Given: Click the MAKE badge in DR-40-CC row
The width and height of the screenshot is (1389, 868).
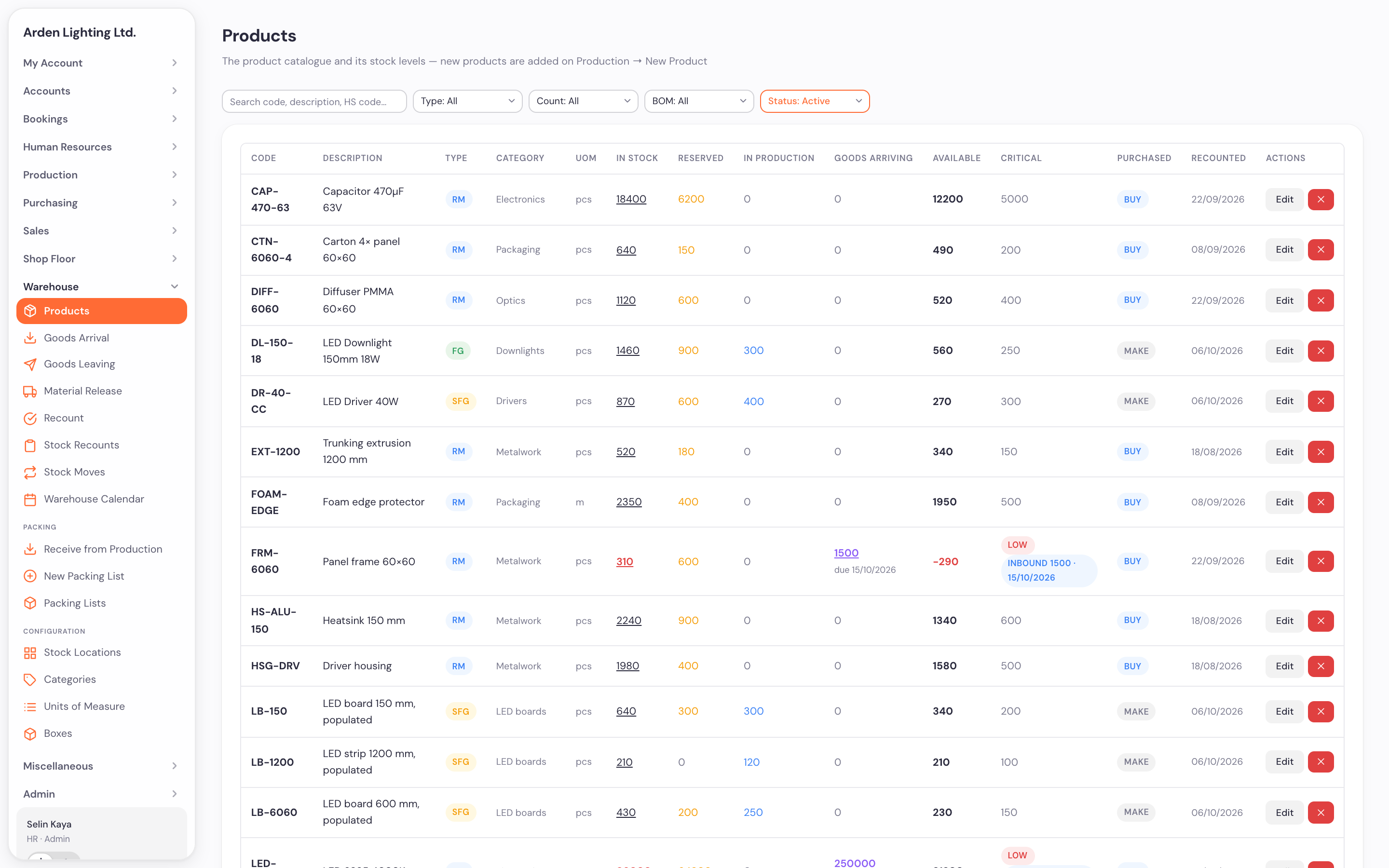Looking at the screenshot, I should [x=1136, y=401].
